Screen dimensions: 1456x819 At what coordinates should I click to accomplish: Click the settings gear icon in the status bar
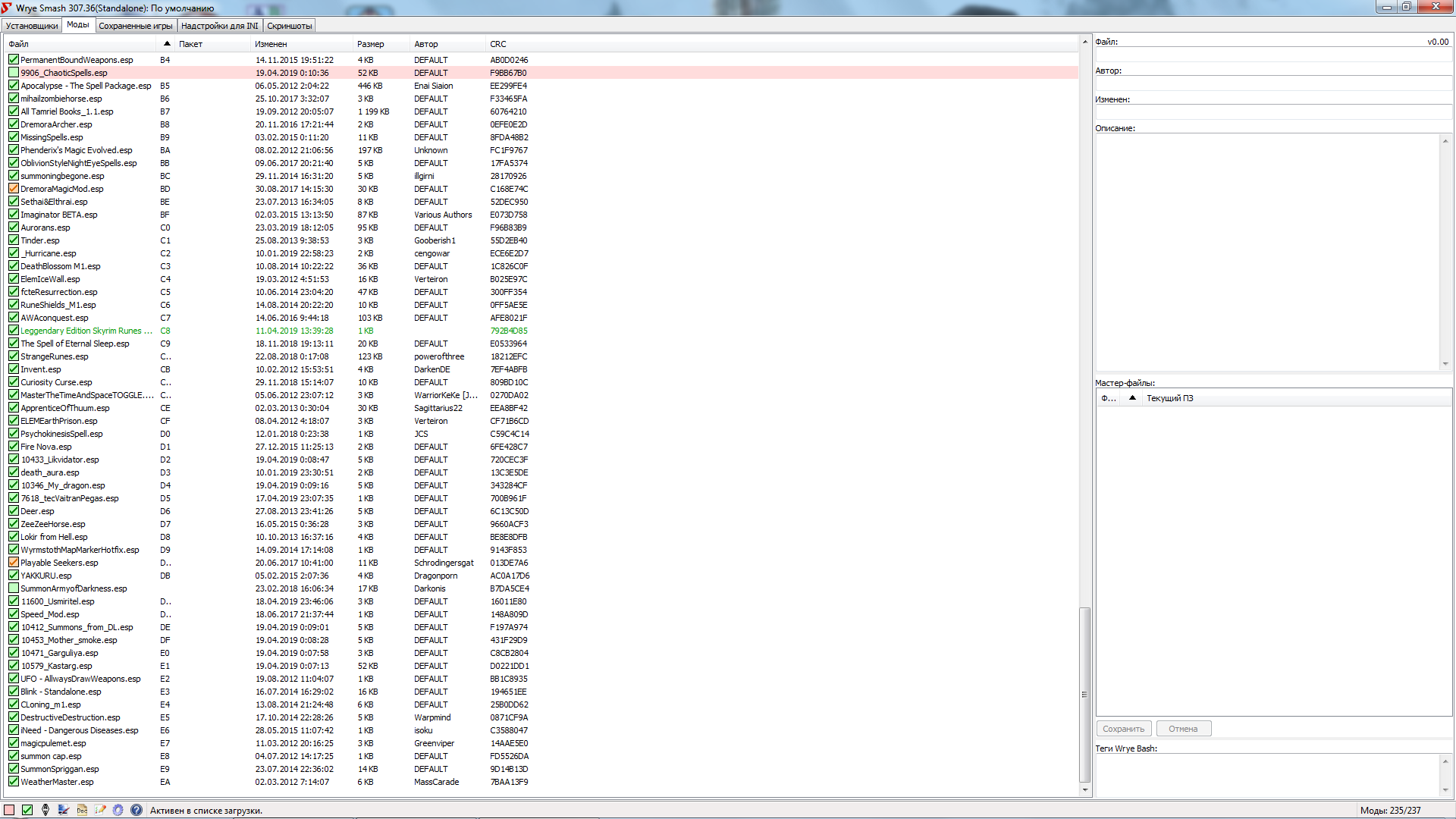tap(118, 810)
